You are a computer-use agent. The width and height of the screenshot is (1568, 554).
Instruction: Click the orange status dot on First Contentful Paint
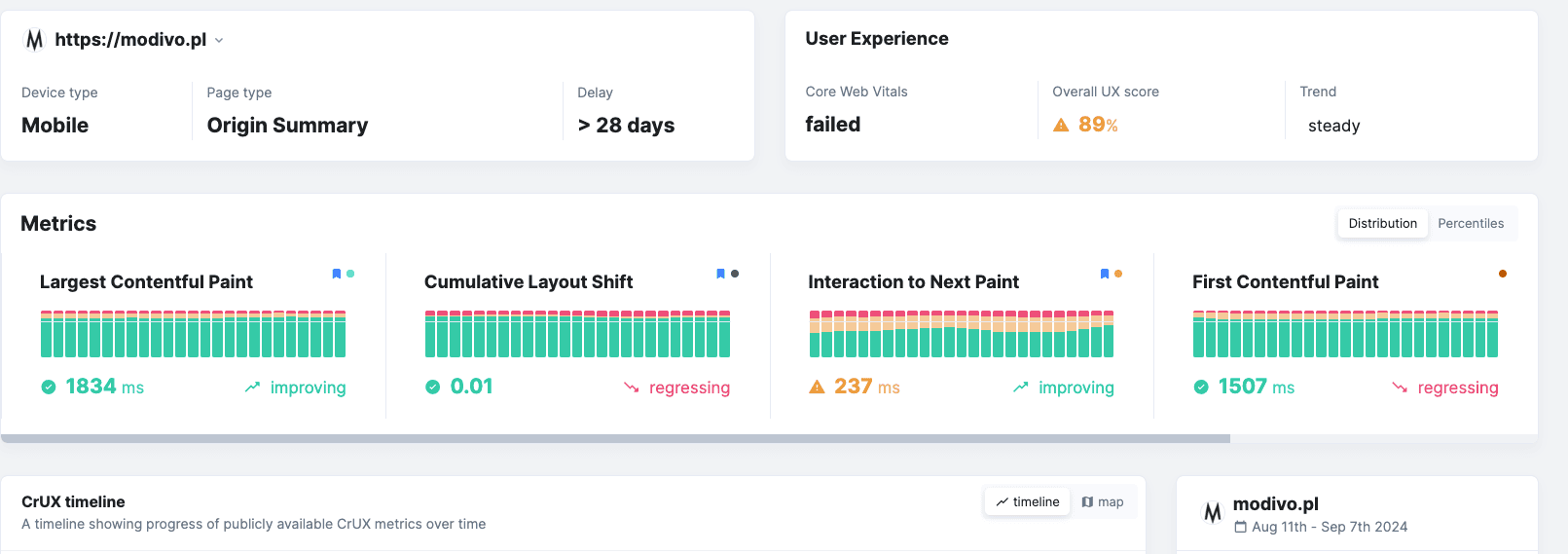[1503, 274]
